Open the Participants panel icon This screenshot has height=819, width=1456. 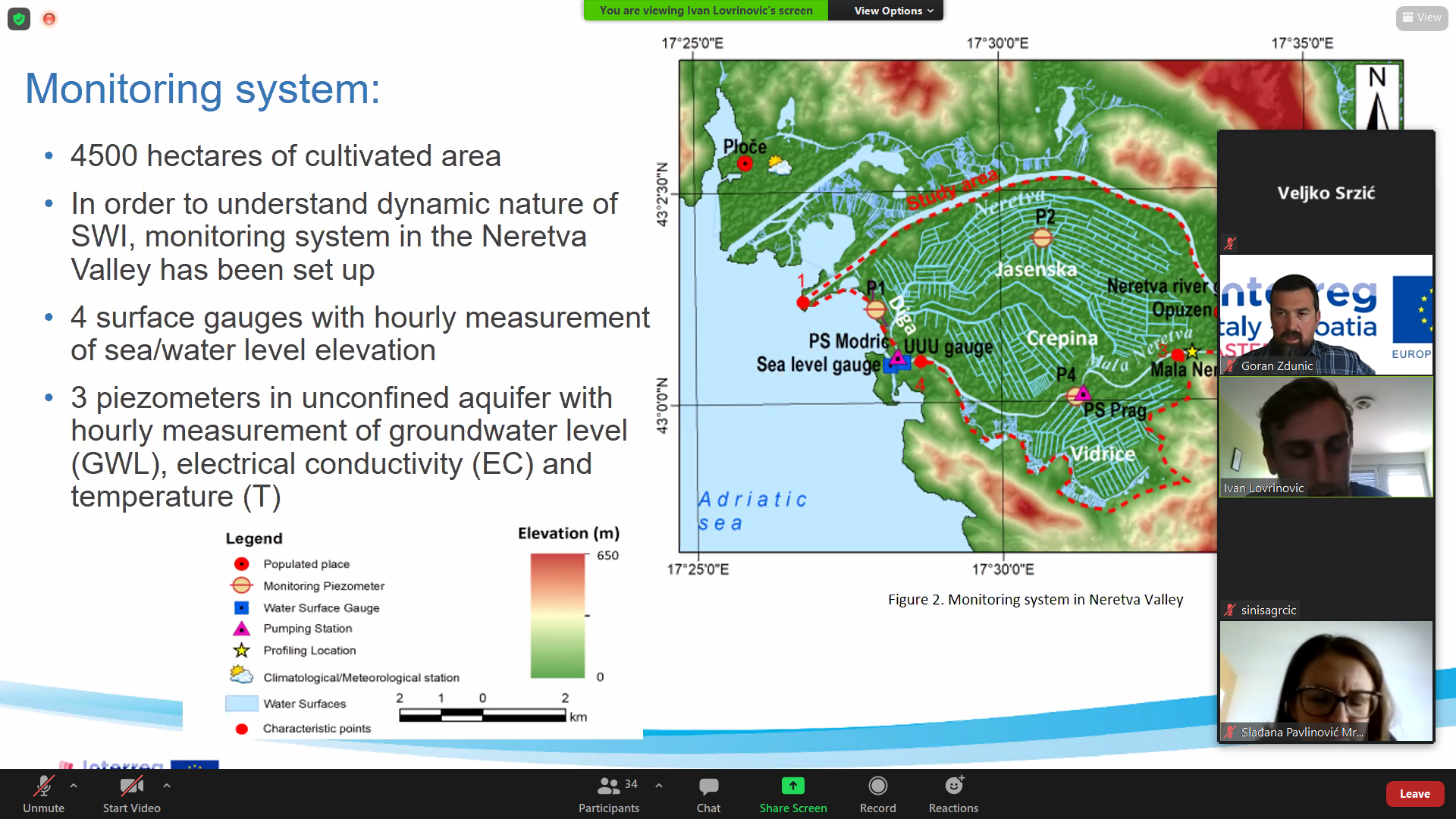pyautogui.click(x=608, y=786)
